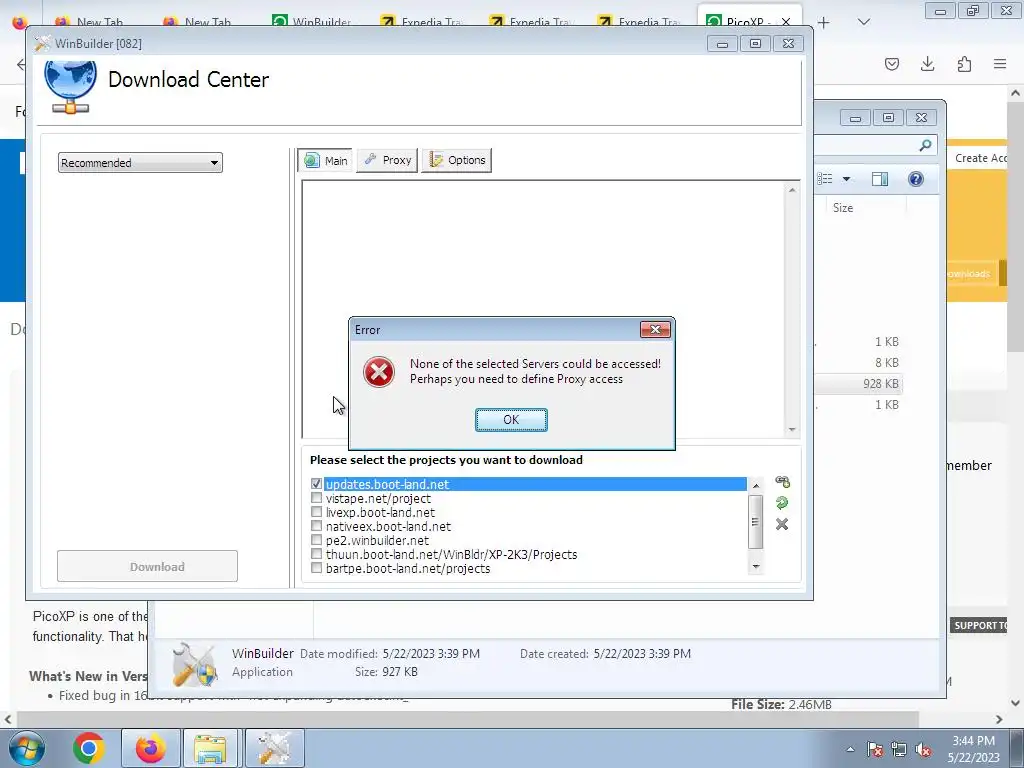Click the greyed-out Download button
The width and height of the screenshot is (1024, 768).
coord(148,566)
